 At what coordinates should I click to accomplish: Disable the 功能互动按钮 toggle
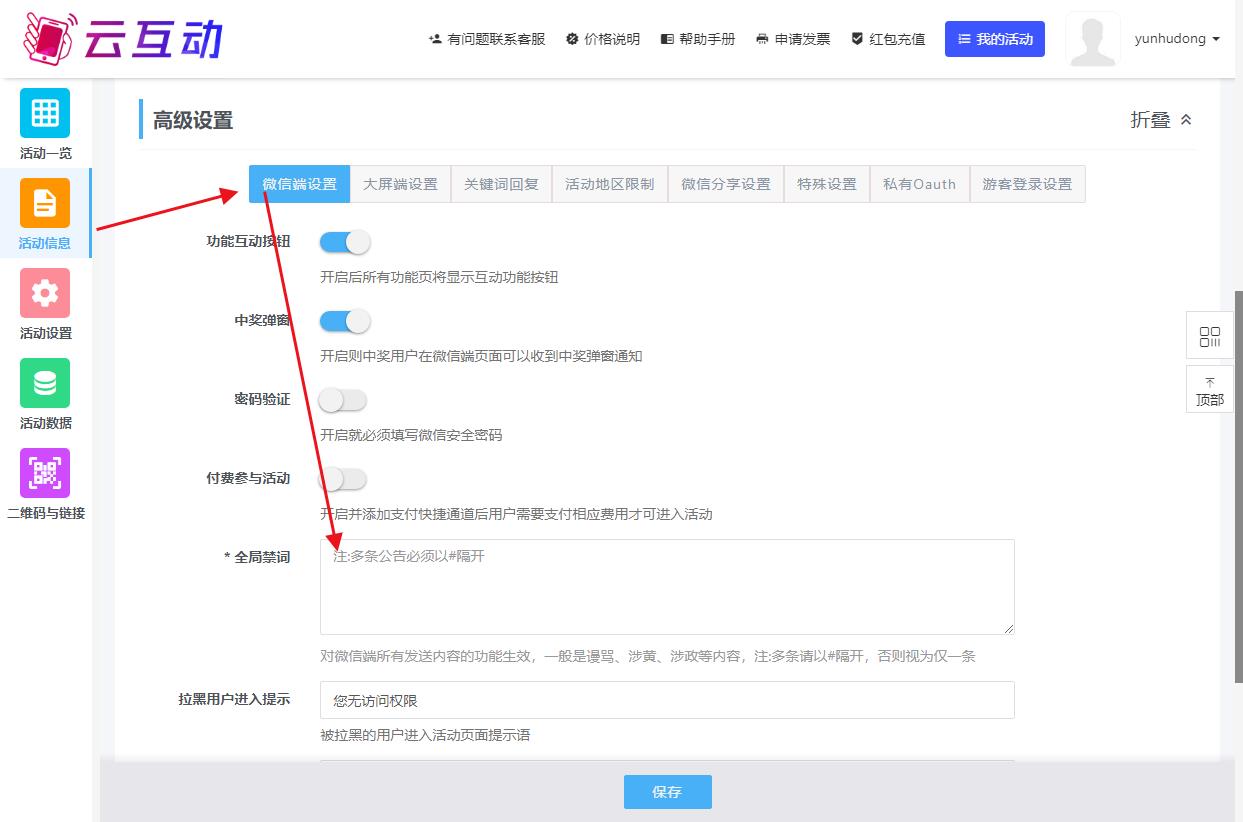click(x=344, y=242)
